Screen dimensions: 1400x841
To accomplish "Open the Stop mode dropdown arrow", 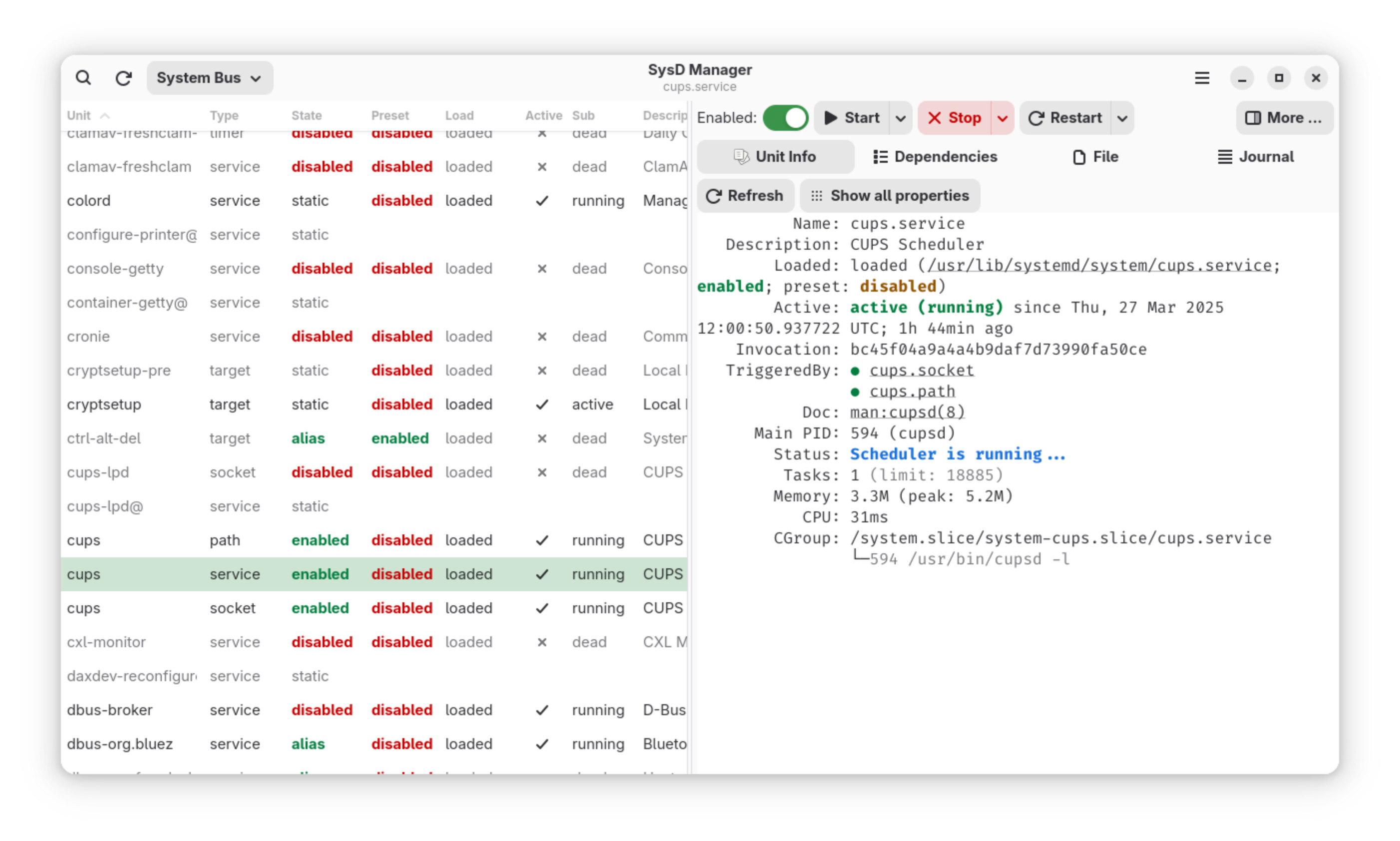I will (x=1002, y=118).
